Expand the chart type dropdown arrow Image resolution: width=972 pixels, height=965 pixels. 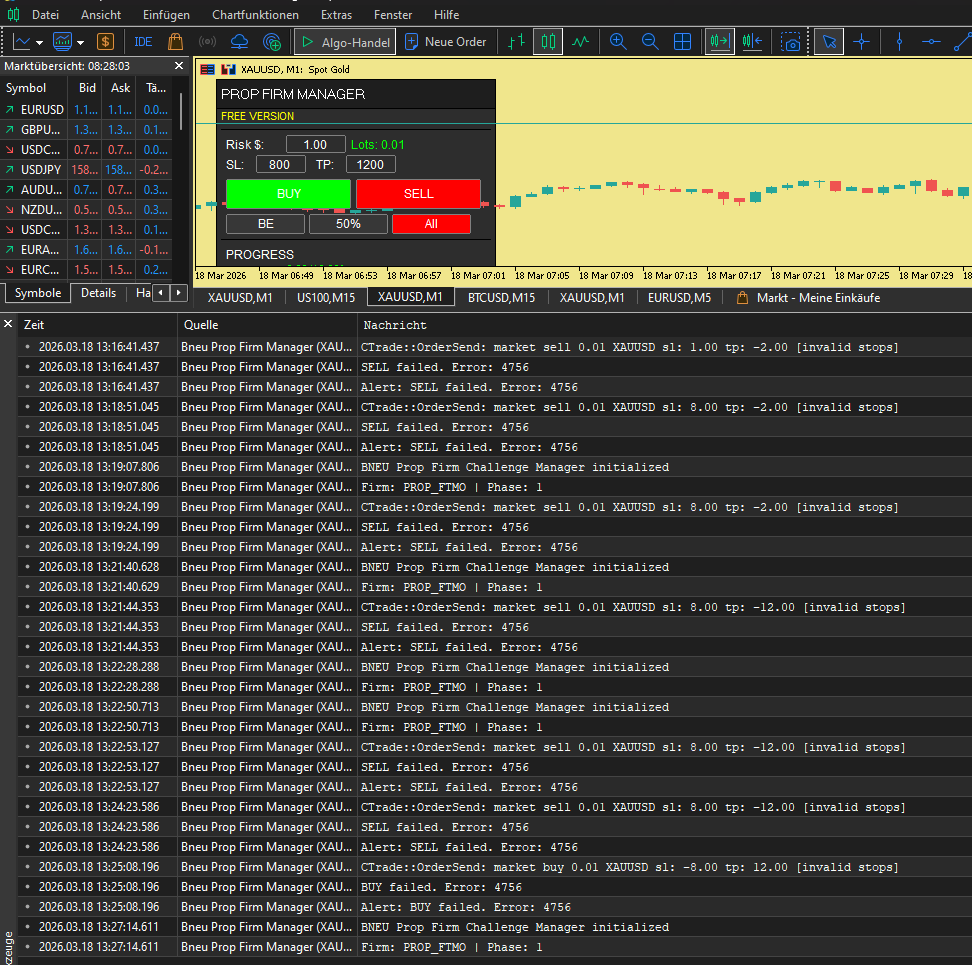coord(40,42)
